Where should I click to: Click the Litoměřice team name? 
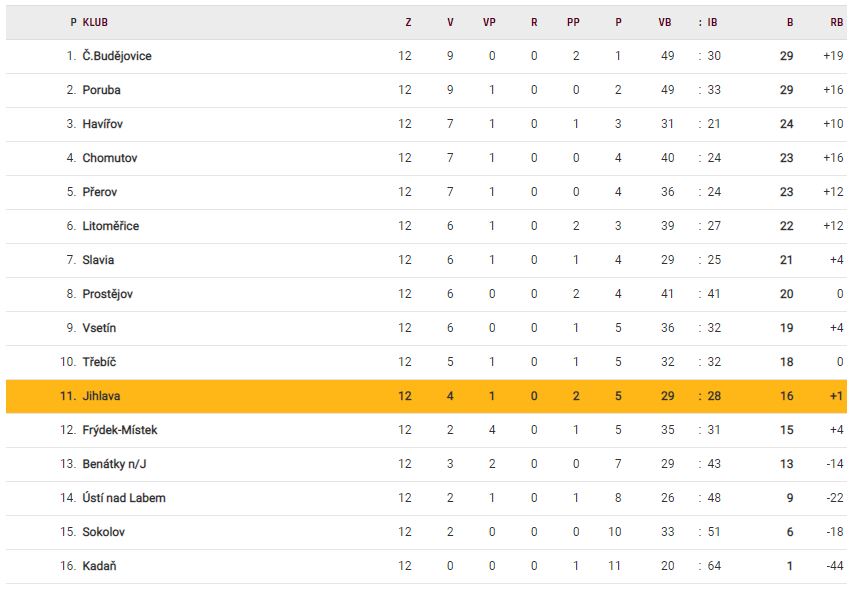[111, 226]
